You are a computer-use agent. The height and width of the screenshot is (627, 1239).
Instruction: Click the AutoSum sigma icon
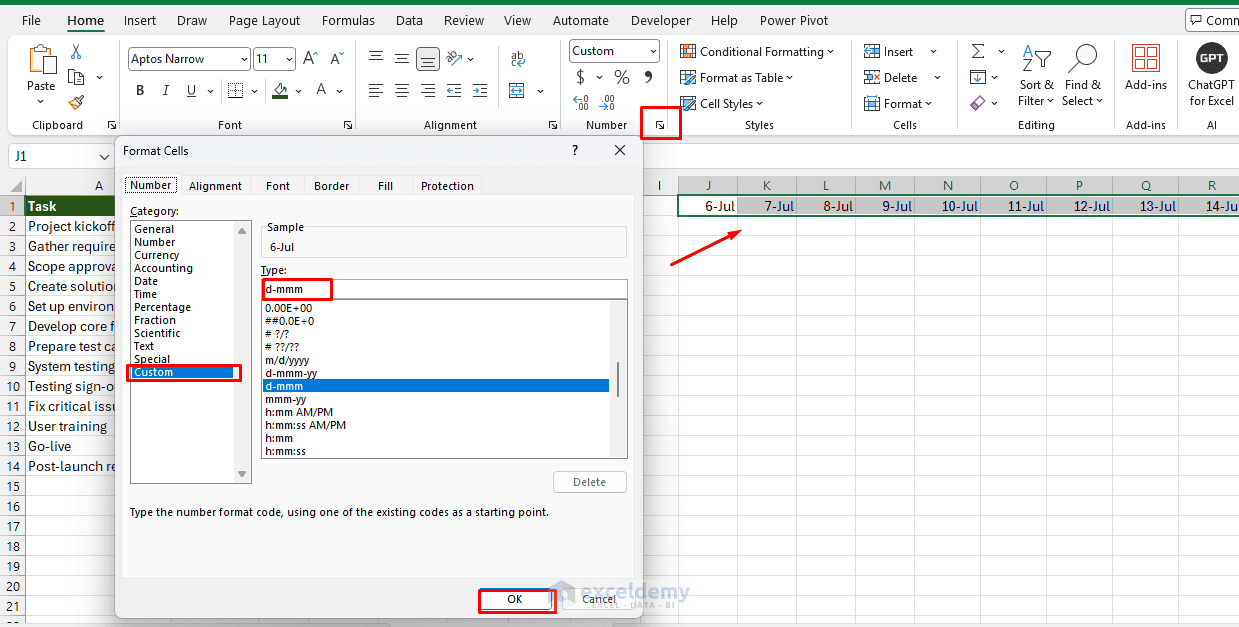[x=978, y=52]
